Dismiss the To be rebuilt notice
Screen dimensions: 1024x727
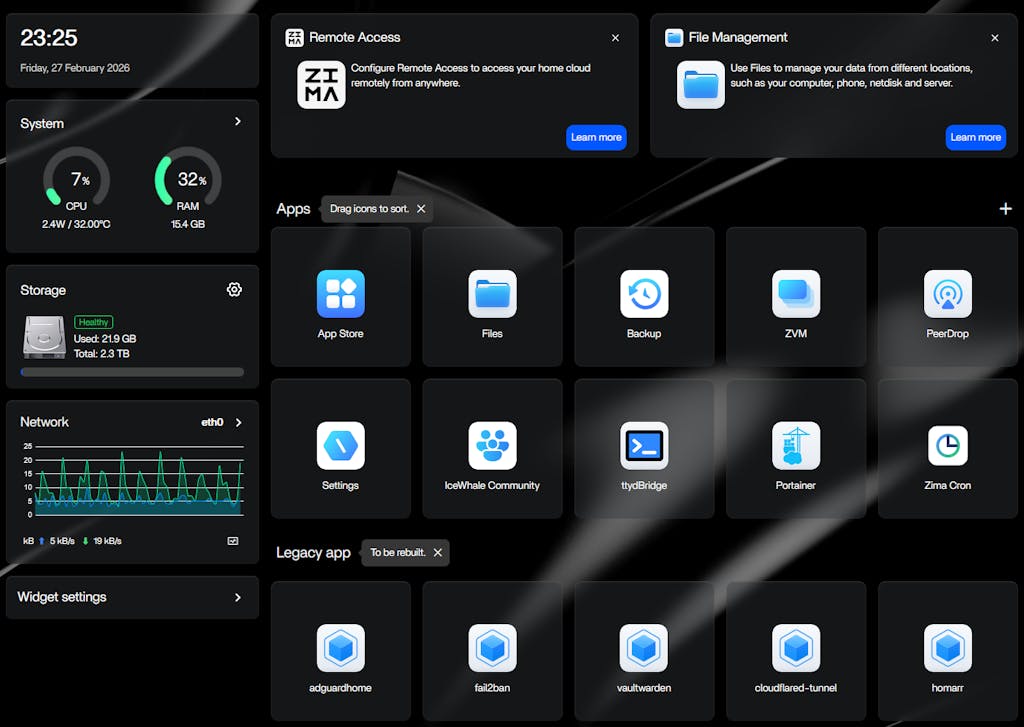coord(437,553)
